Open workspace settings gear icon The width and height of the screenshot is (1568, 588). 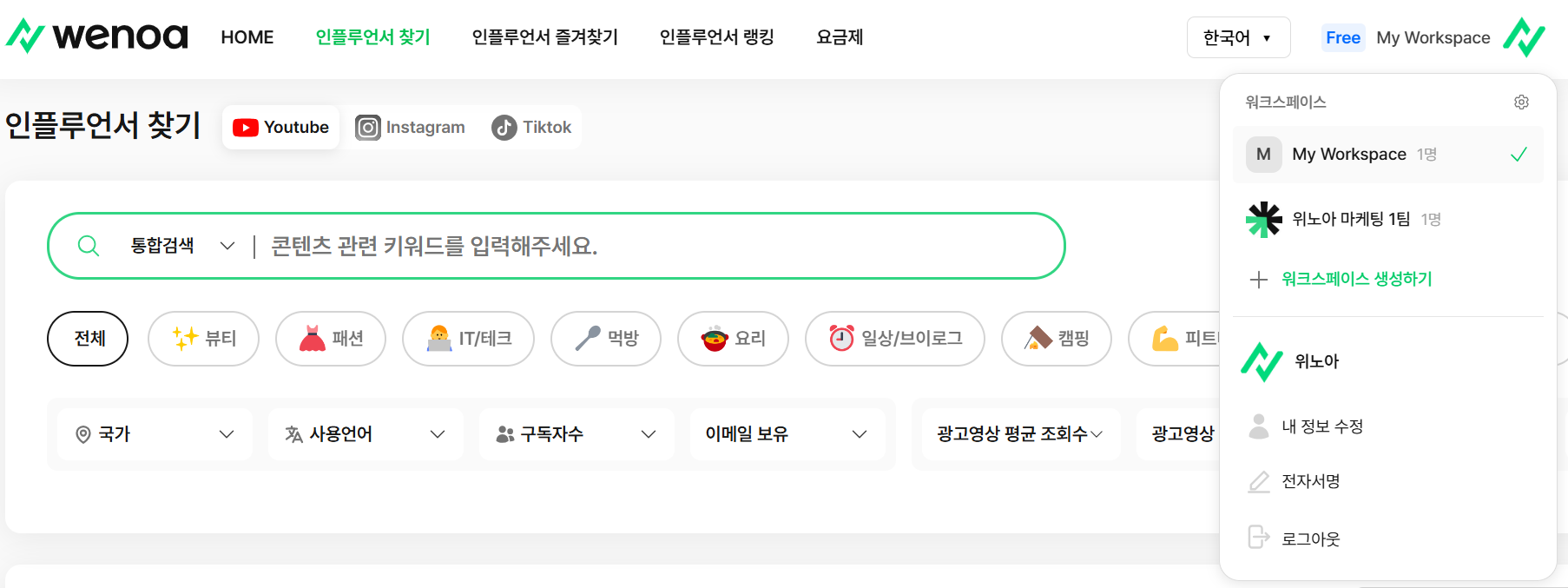(x=1521, y=102)
